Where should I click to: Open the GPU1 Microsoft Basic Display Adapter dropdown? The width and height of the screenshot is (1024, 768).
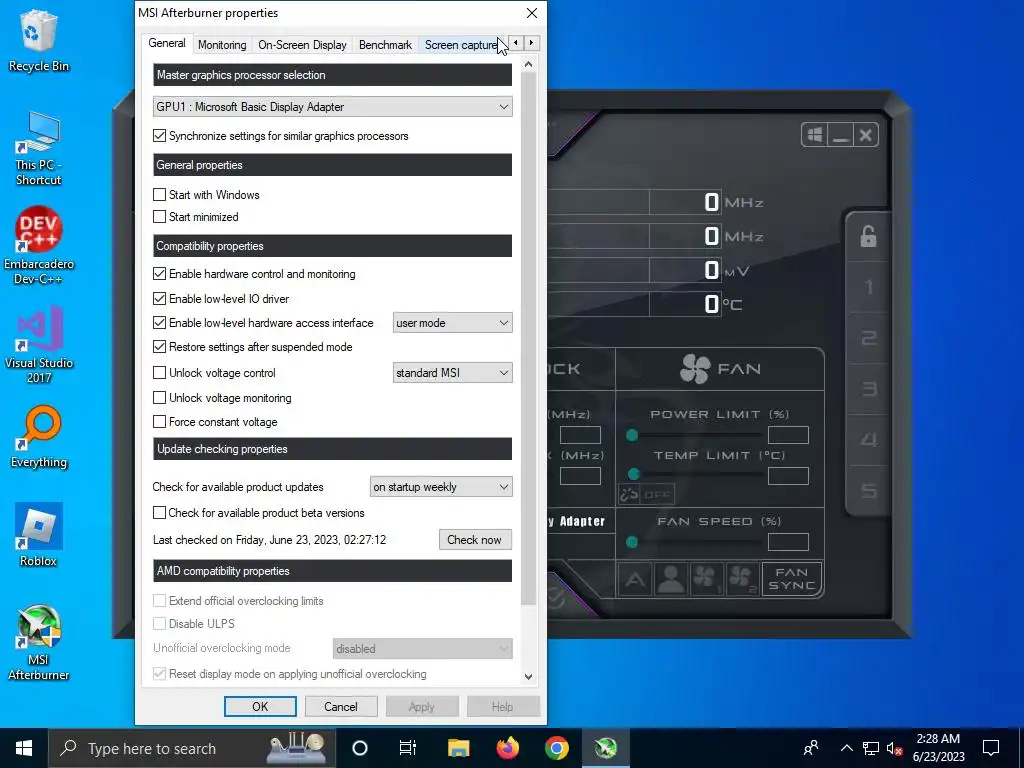[x=332, y=106]
